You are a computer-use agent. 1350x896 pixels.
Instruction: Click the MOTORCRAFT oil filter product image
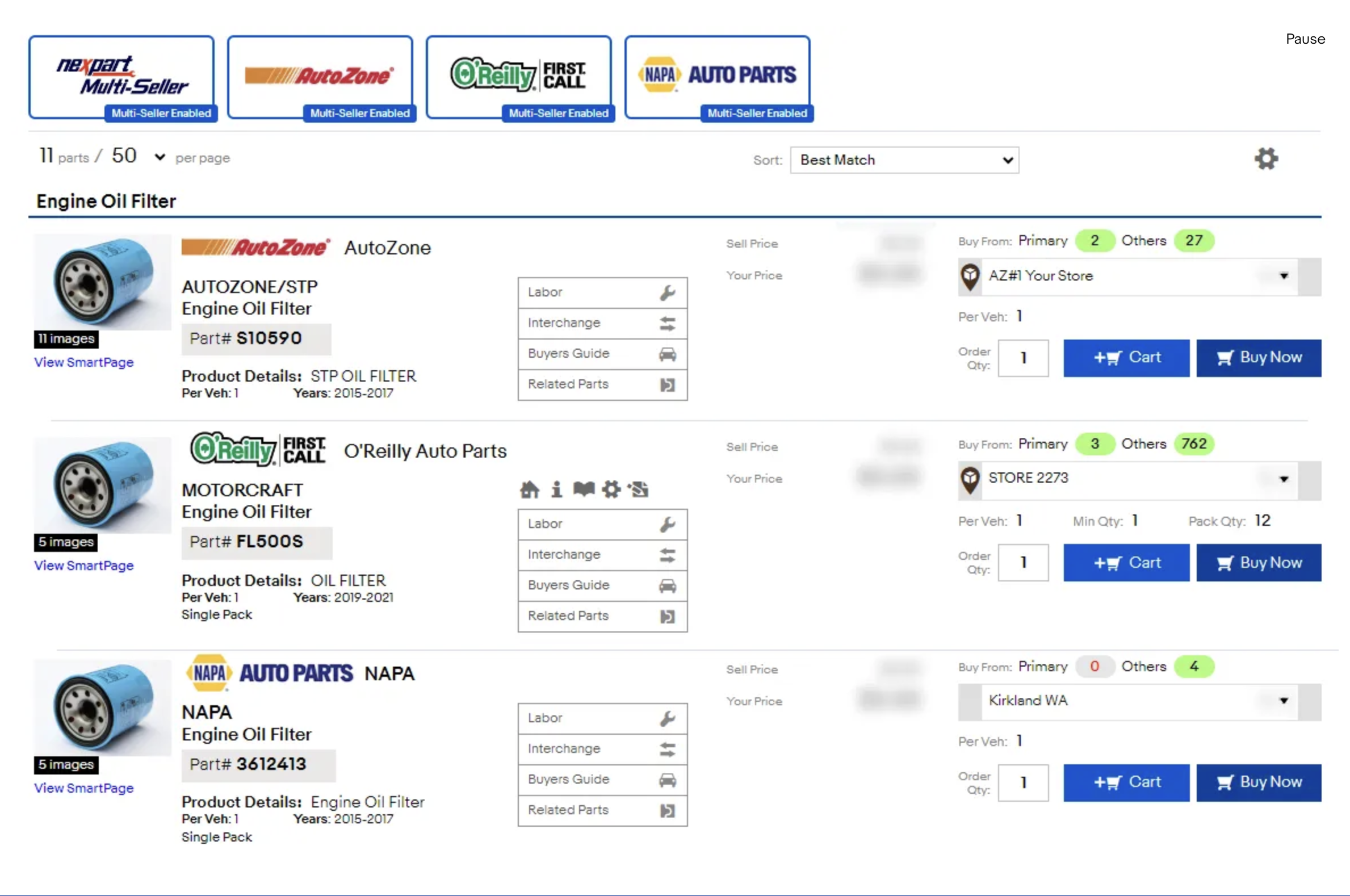(103, 485)
